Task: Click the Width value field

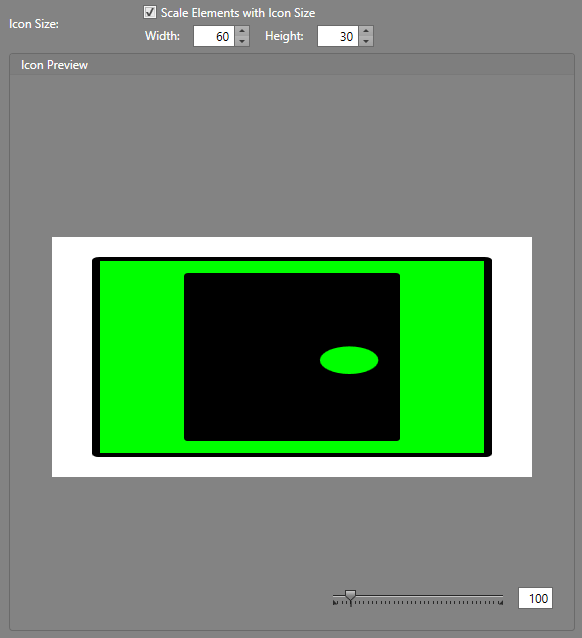Action: pos(214,36)
